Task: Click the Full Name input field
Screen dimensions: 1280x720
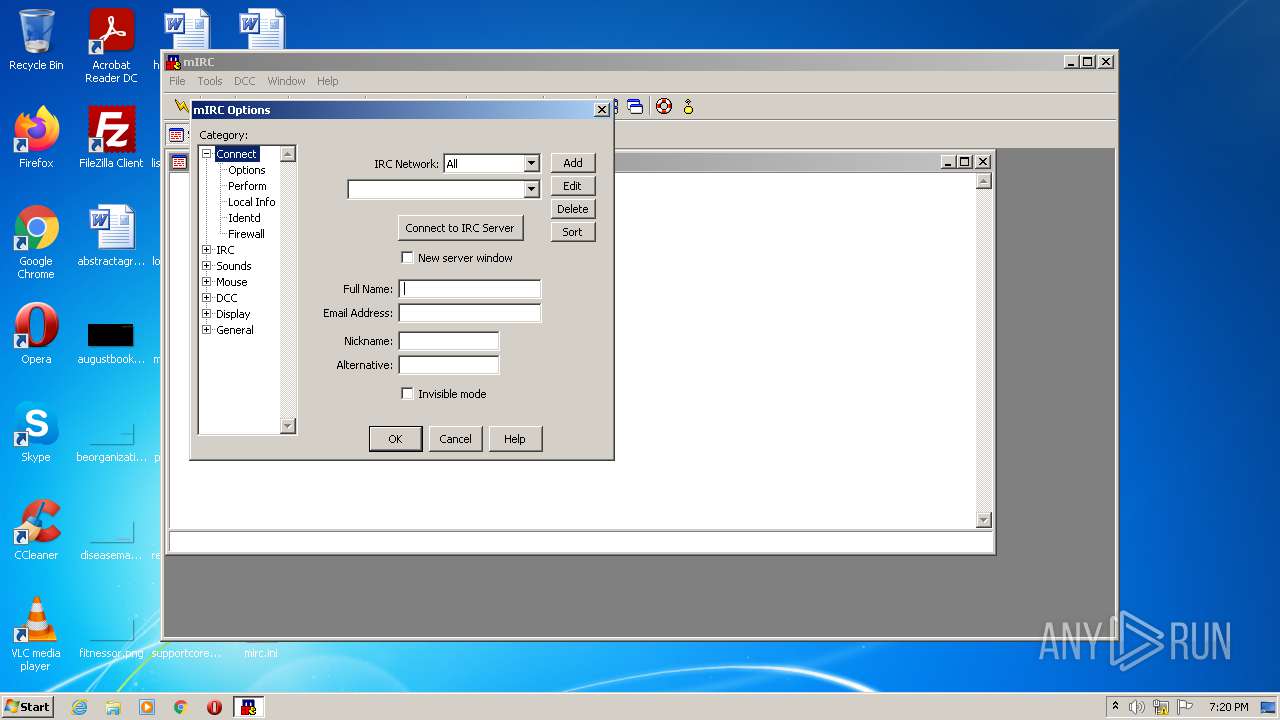Action: click(x=470, y=289)
